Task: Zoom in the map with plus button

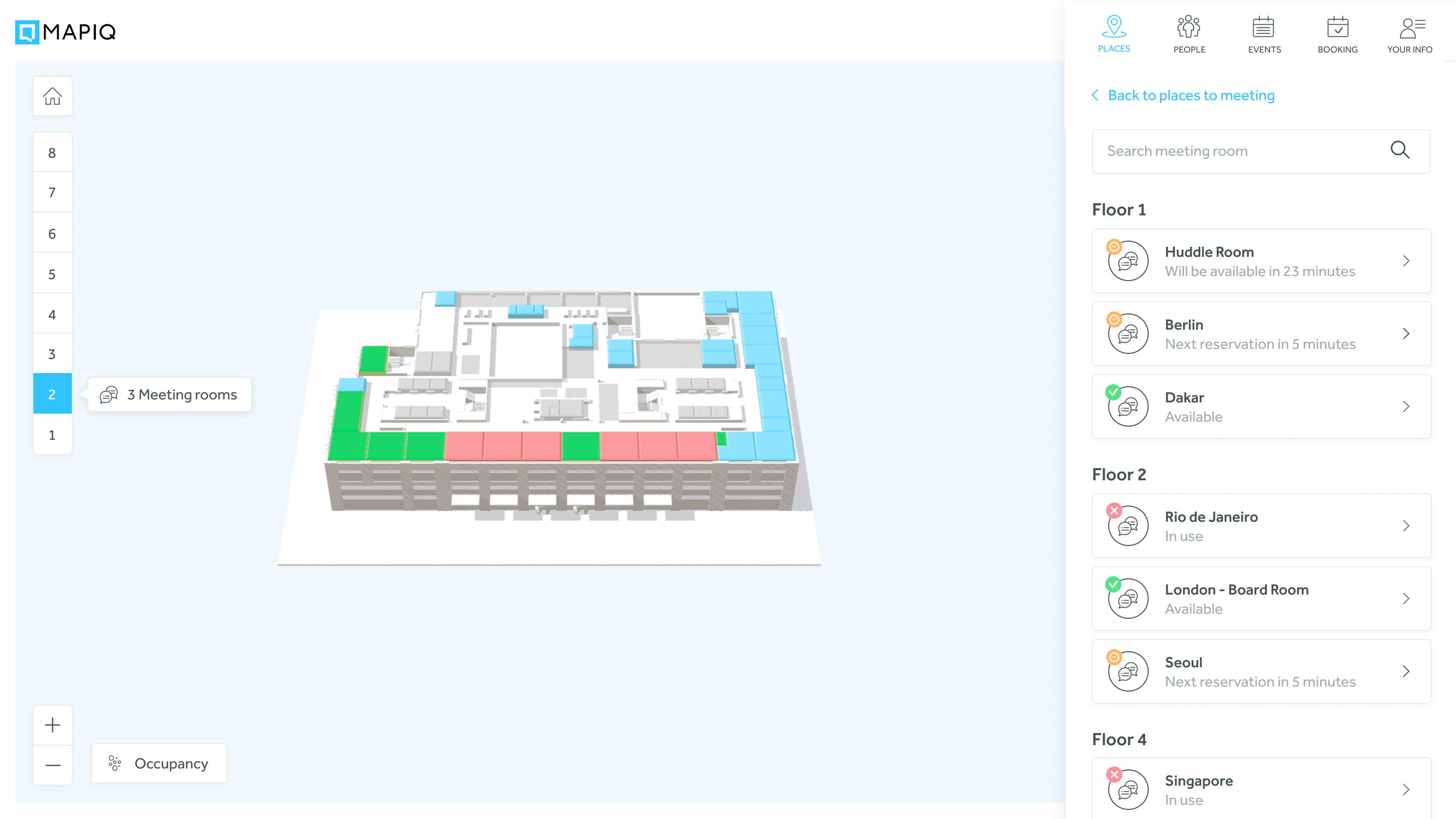Action: pos(52,724)
